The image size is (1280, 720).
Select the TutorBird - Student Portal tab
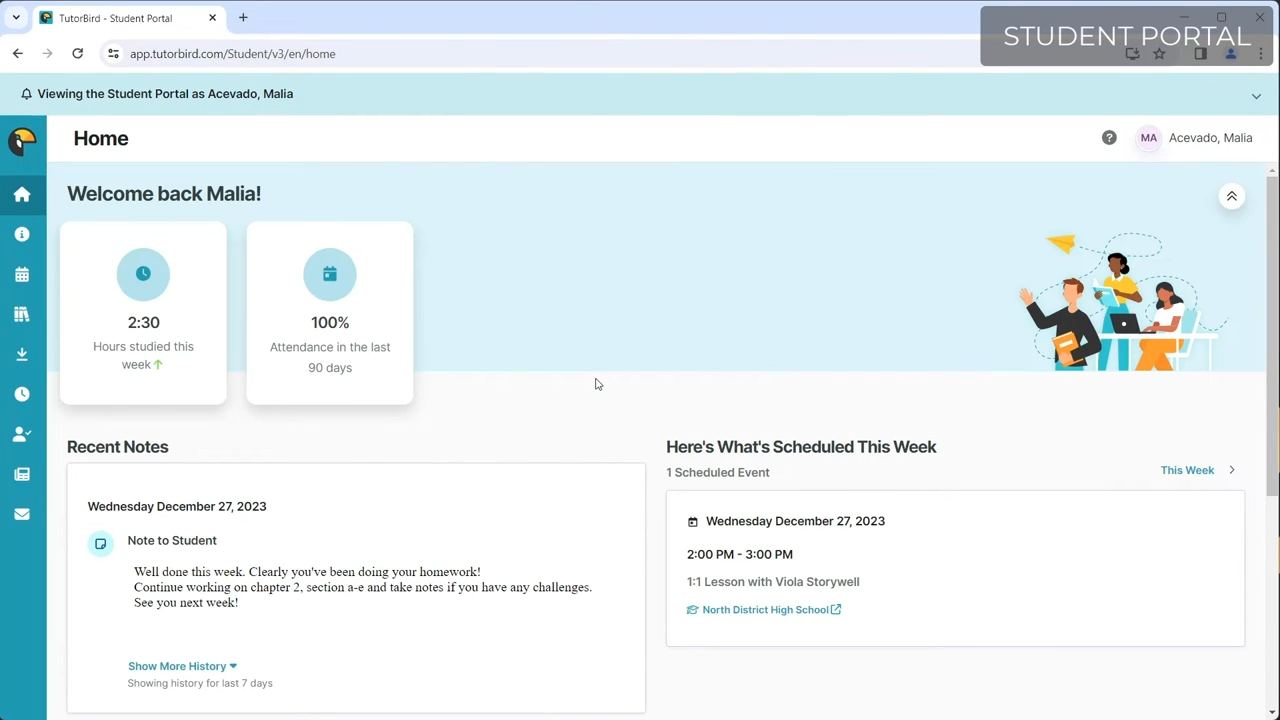click(x=115, y=17)
